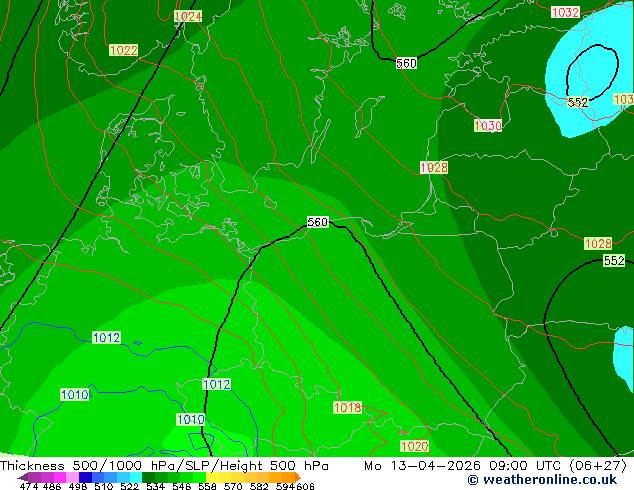The image size is (634, 490).
Task: Click the date text Mo 13-04-2026
Action: [x=422, y=466]
